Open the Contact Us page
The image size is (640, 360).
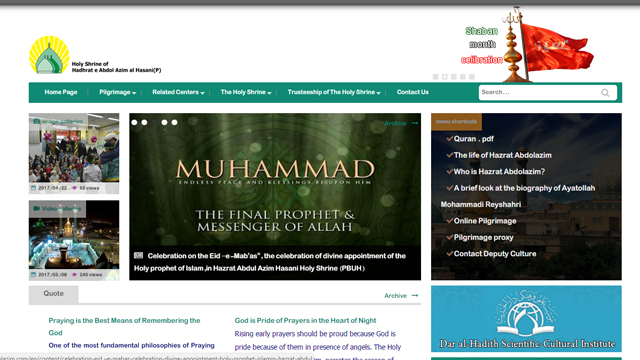tap(413, 92)
